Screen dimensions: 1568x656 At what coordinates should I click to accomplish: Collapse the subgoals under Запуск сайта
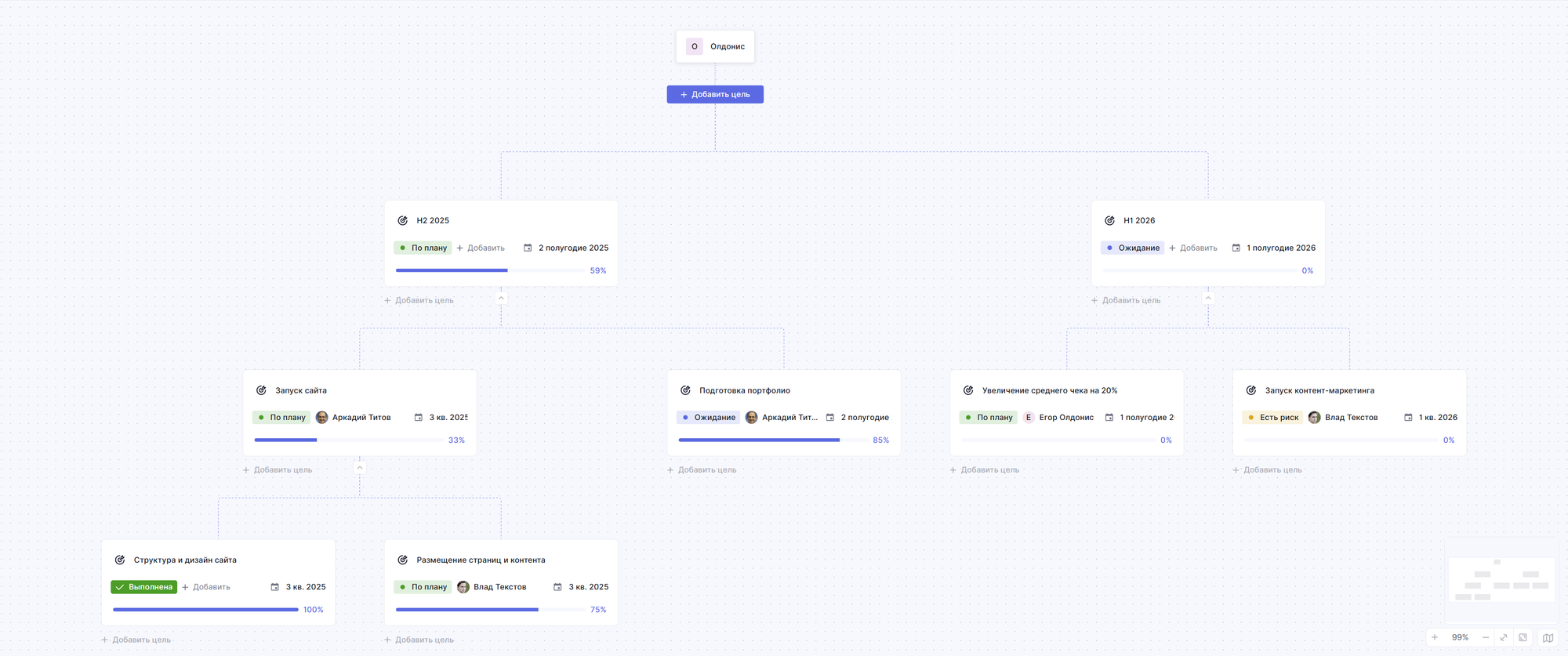click(360, 468)
